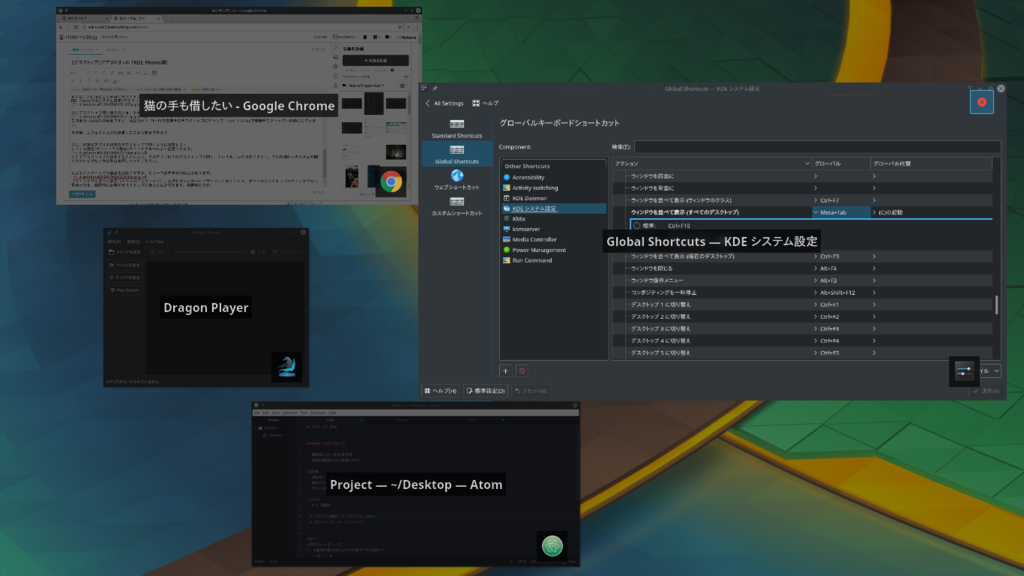Click ファイルを再生 button in Dragon Player
Screen dimensions: 1024x576
(124, 265)
